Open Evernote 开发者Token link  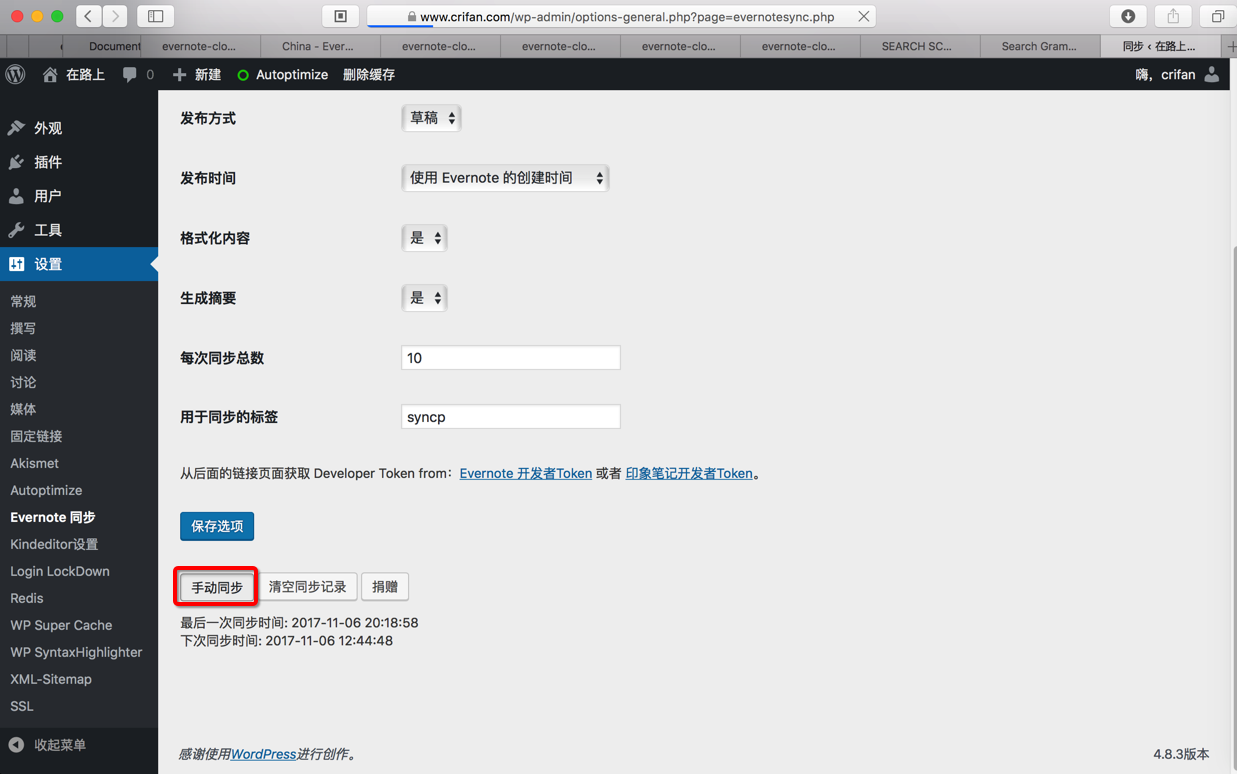526,474
